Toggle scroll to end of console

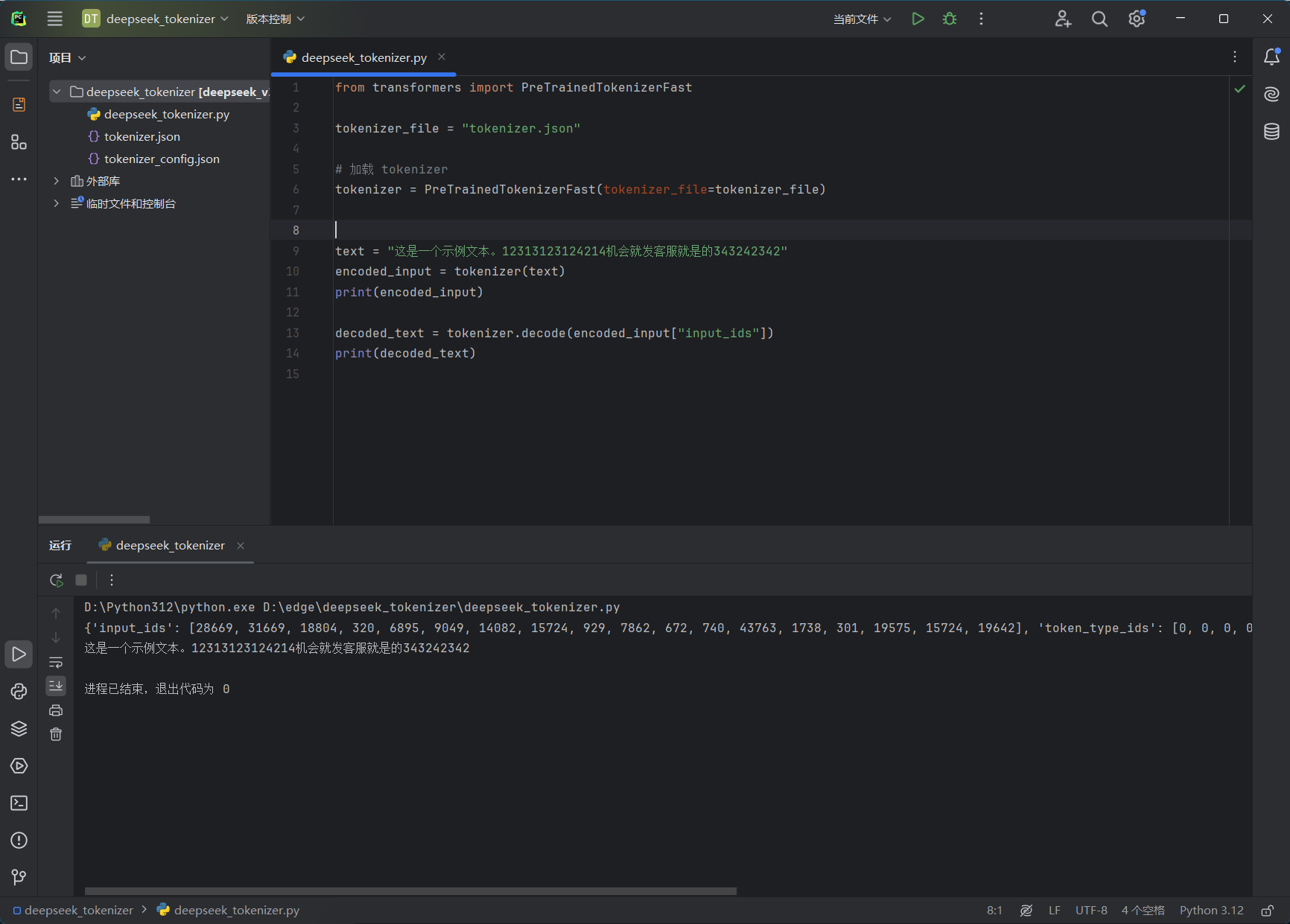(x=56, y=686)
